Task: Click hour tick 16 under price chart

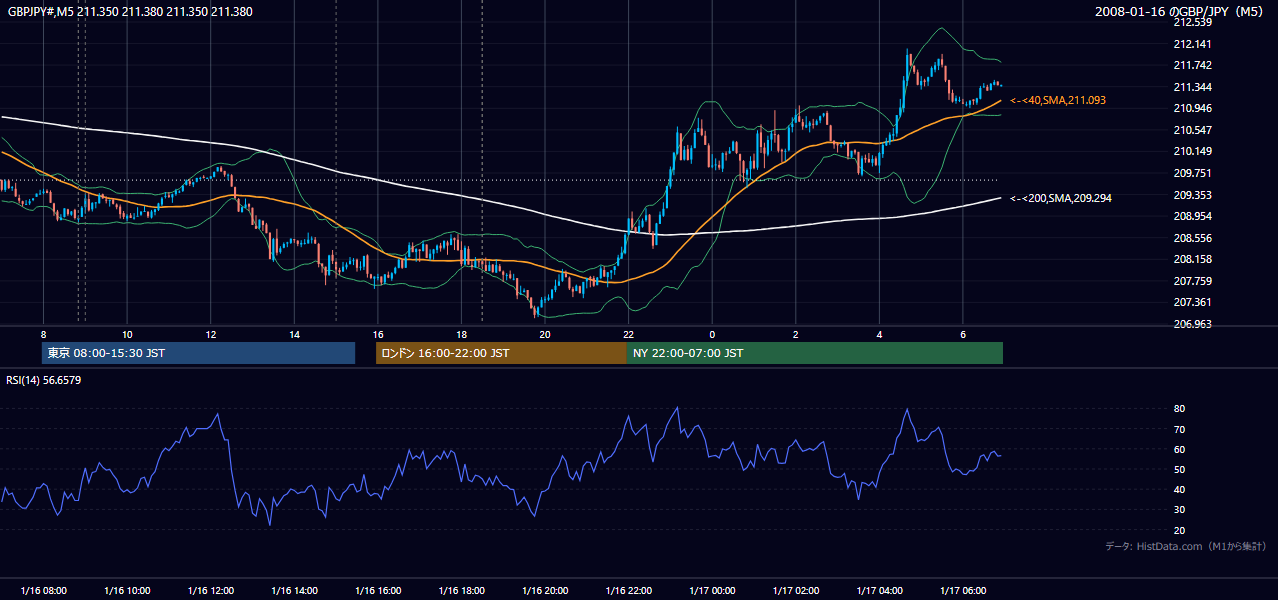Action: 377,334
